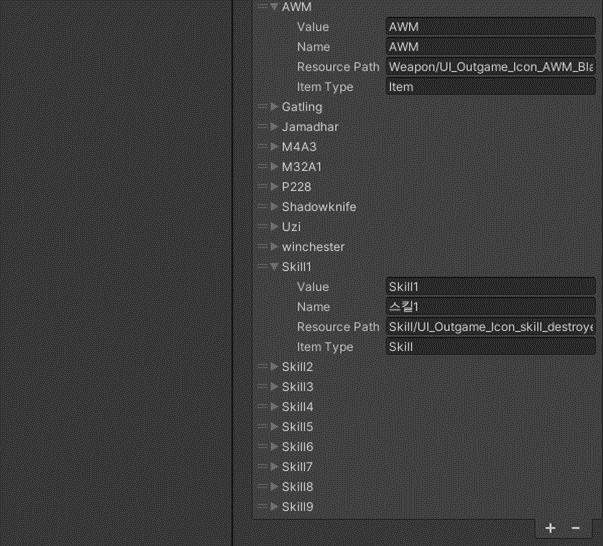Expand the P228 entry
This screenshot has width=603, height=546.
274,186
